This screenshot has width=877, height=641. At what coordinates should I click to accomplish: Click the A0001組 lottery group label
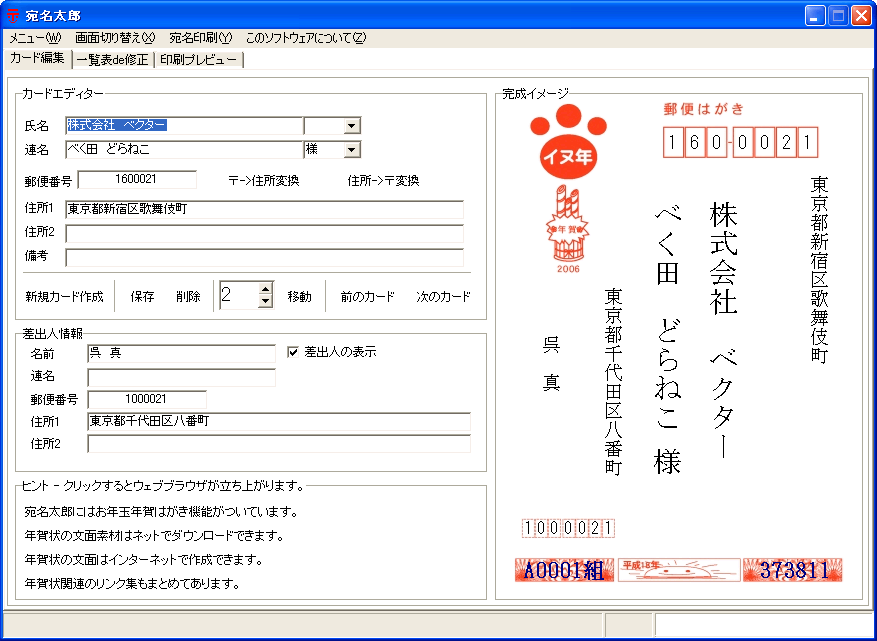coord(564,569)
